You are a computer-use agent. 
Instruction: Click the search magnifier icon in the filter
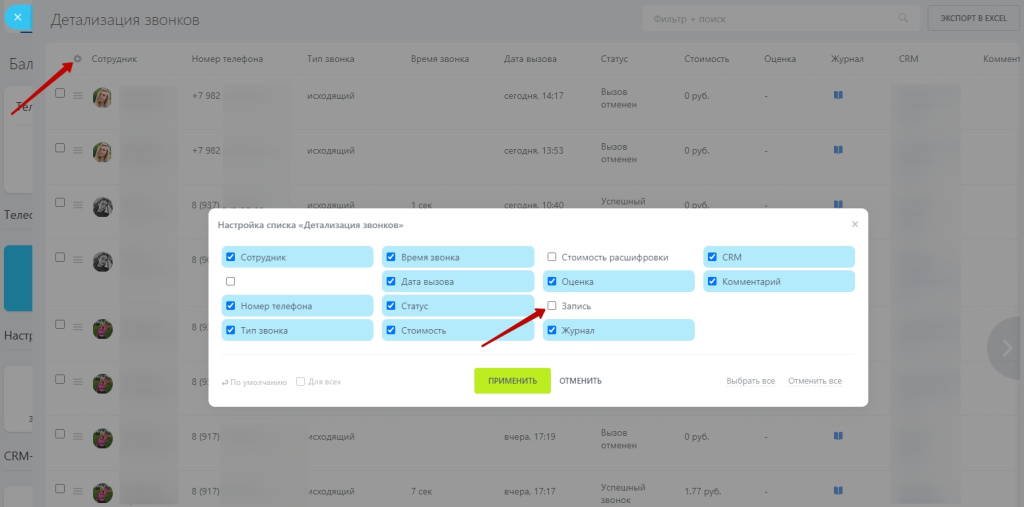point(903,19)
